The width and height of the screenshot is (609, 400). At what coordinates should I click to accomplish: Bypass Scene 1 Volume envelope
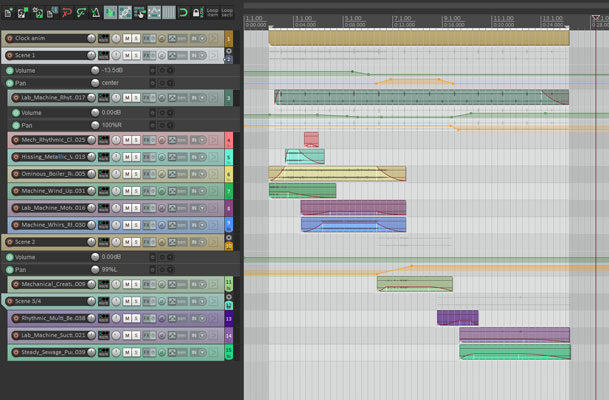[x=153, y=71]
